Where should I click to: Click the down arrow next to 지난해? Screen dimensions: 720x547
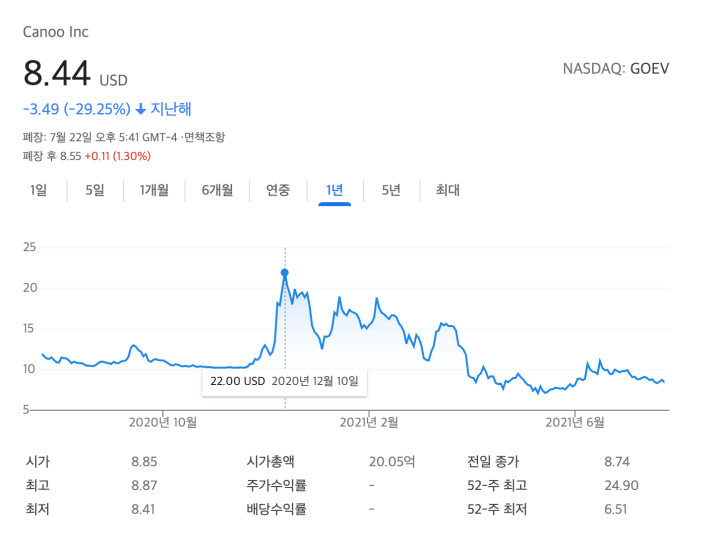[141, 109]
